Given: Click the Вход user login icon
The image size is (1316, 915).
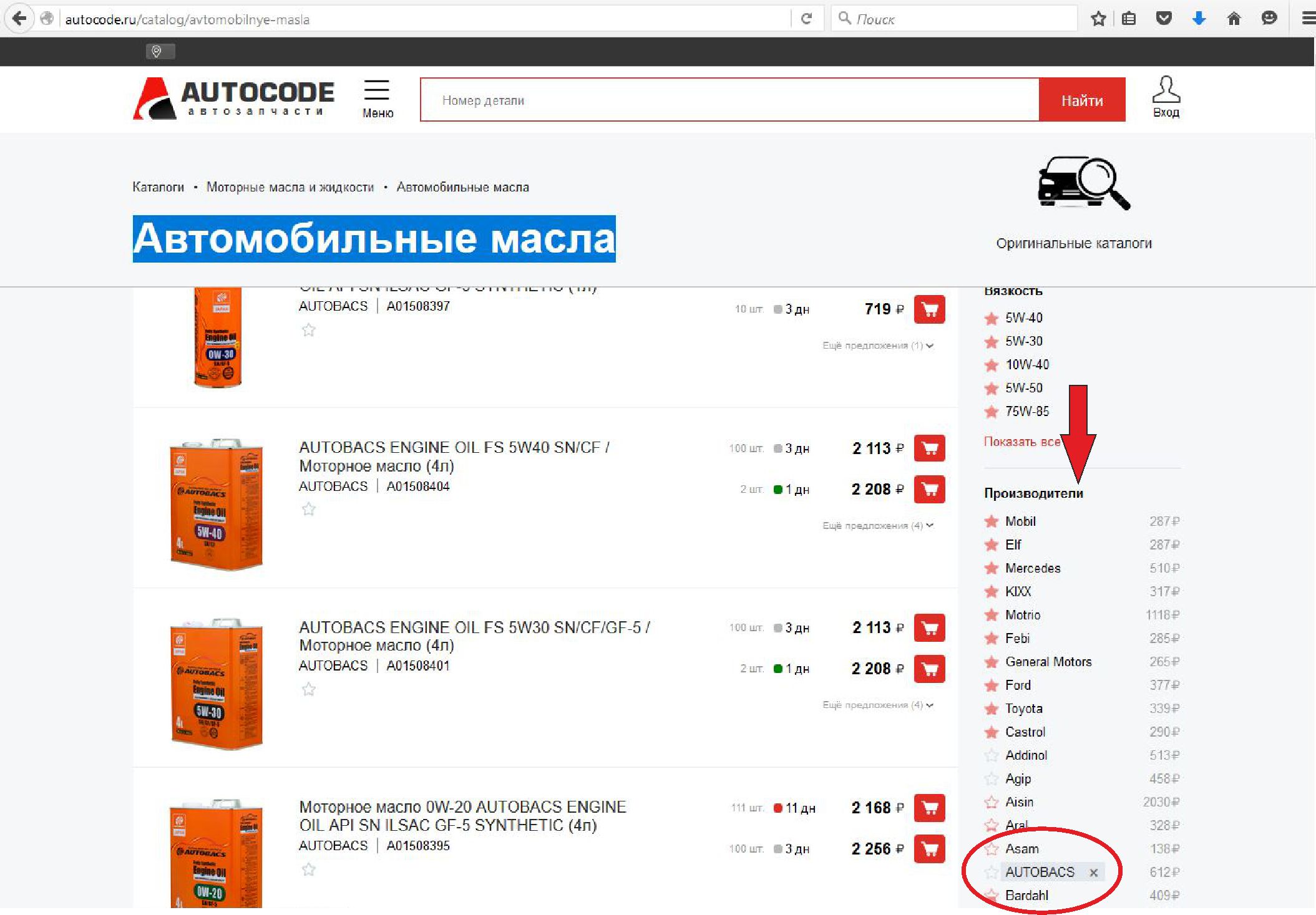Looking at the screenshot, I should point(1166,97).
